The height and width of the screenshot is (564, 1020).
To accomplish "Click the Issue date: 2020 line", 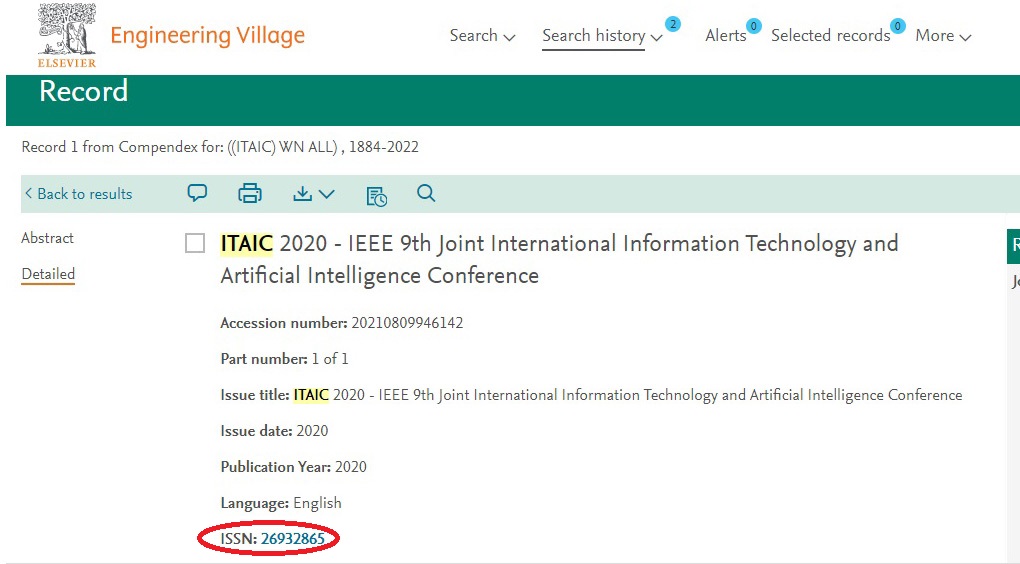I will point(275,431).
